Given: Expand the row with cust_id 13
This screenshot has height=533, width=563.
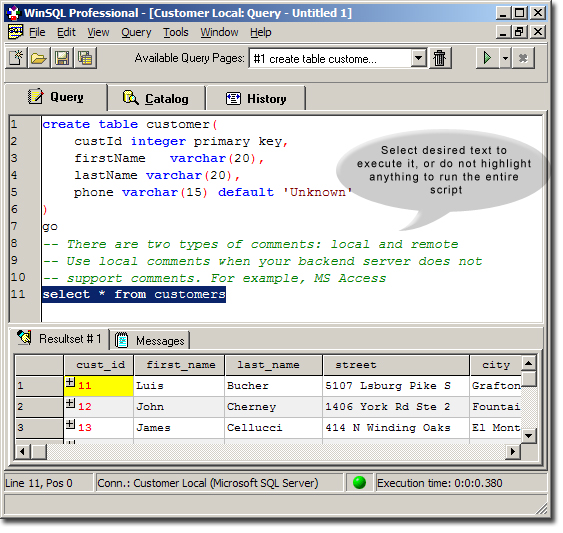Looking at the screenshot, I should coord(70,424).
